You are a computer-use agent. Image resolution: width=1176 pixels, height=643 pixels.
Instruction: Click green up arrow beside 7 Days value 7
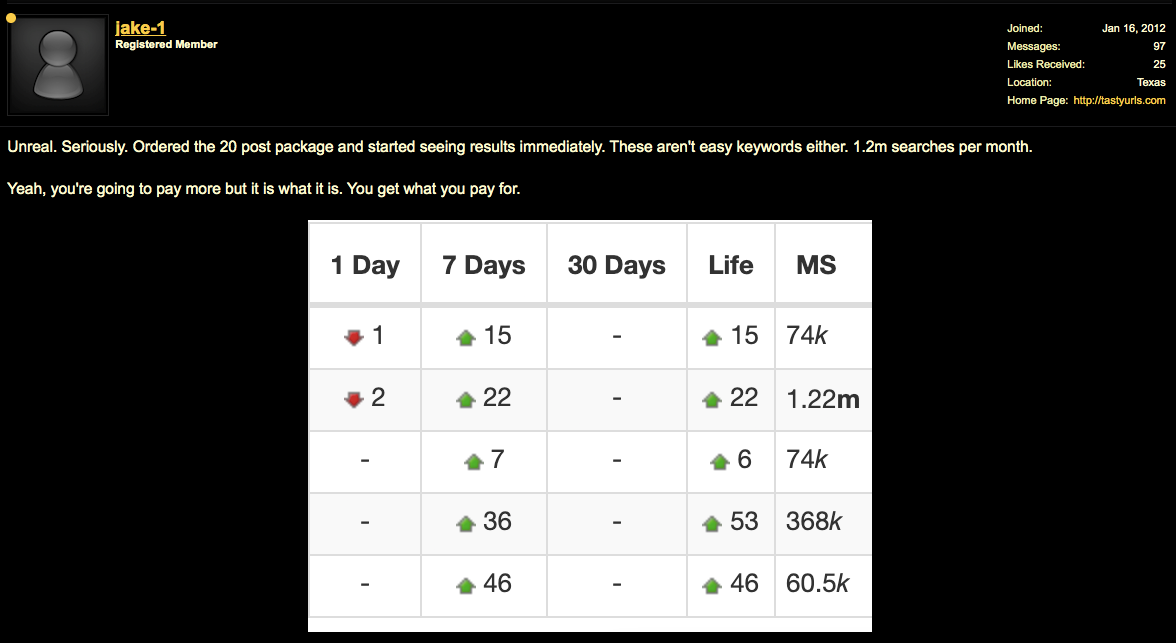click(x=473, y=461)
